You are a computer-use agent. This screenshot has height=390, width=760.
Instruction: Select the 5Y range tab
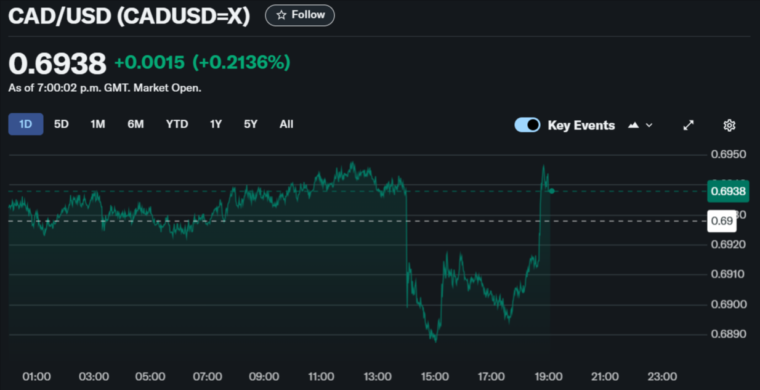[x=251, y=125]
